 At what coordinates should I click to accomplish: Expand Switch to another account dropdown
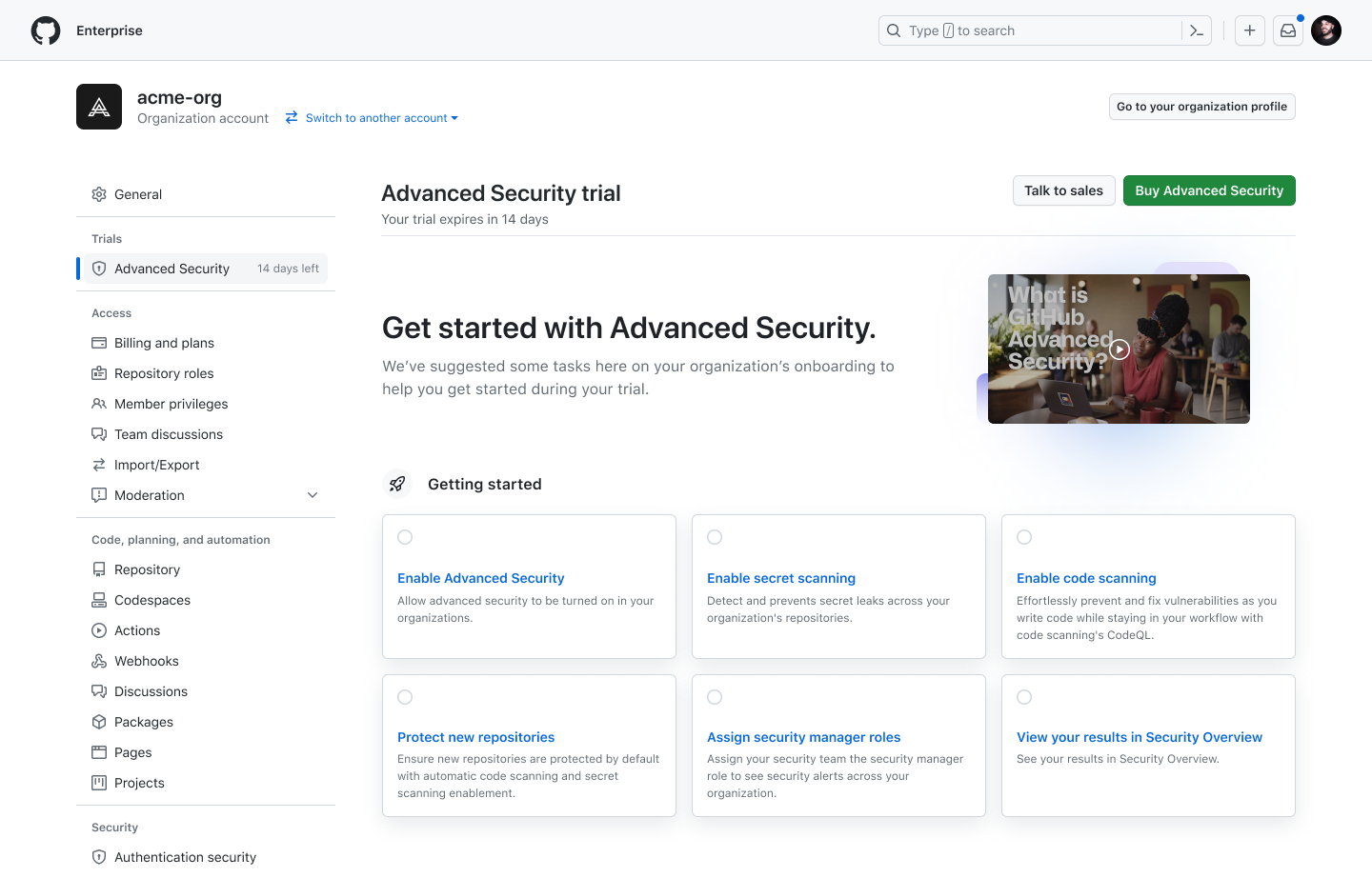(x=372, y=118)
